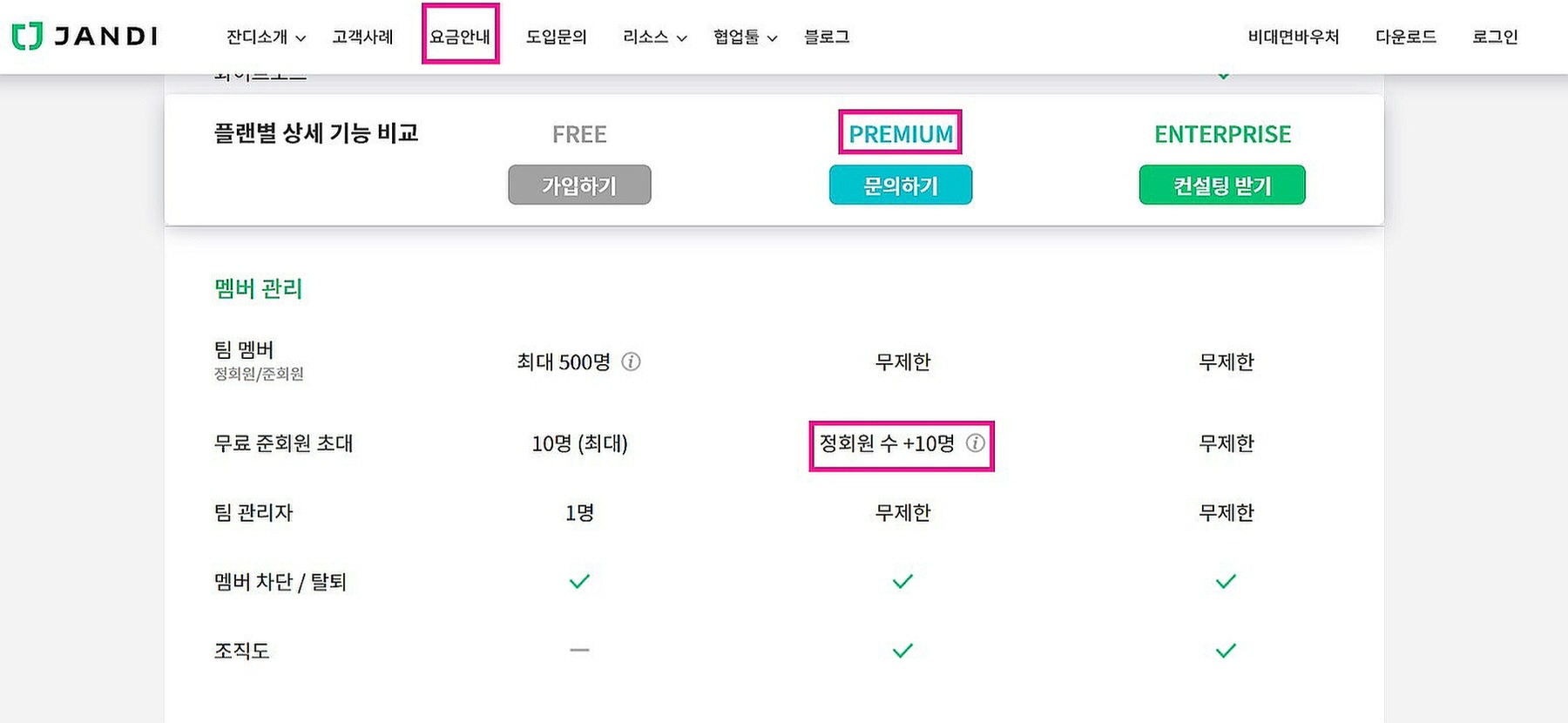1568x723 pixels.
Task: Click the FREE dash icon in 조직도 row
Action: tap(579, 650)
